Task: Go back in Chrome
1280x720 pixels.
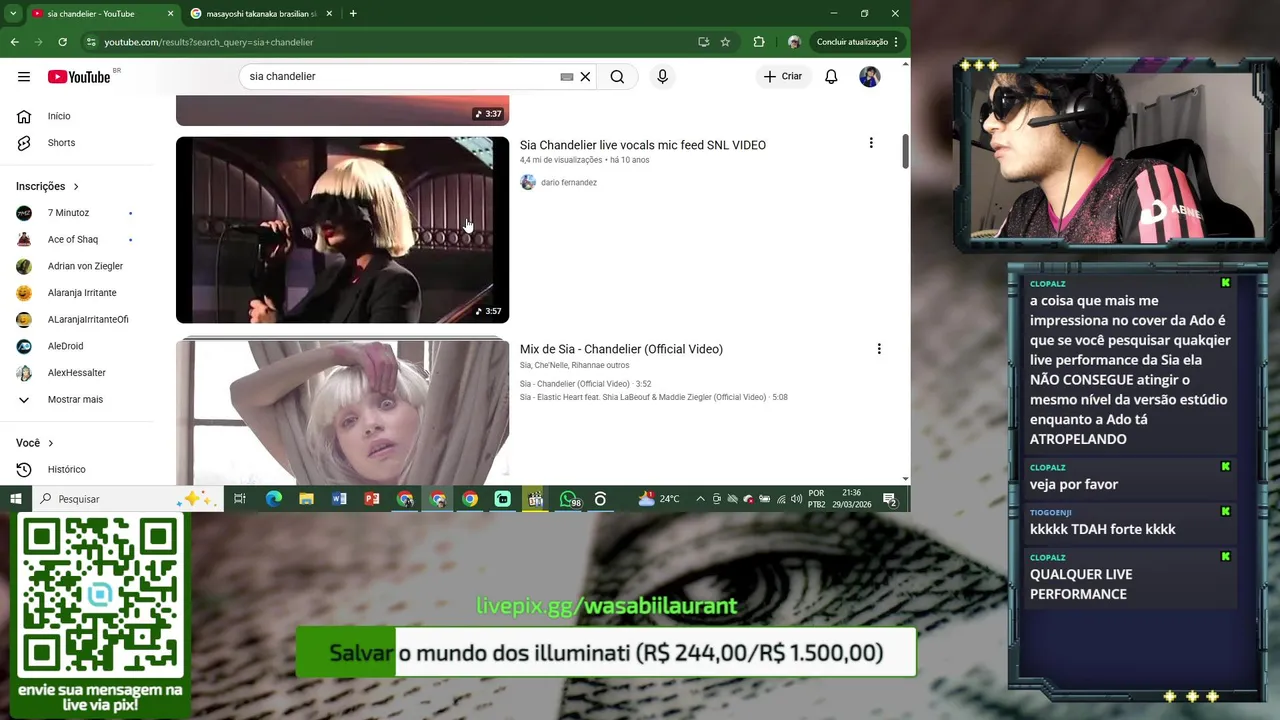Action: (14, 42)
